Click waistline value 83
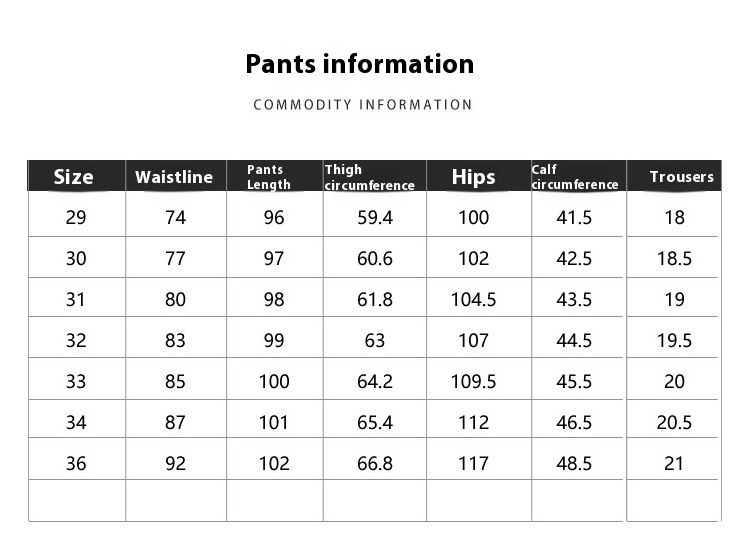This screenshot has width=736, height=538. pyautogui.click(x=175, y=340)
